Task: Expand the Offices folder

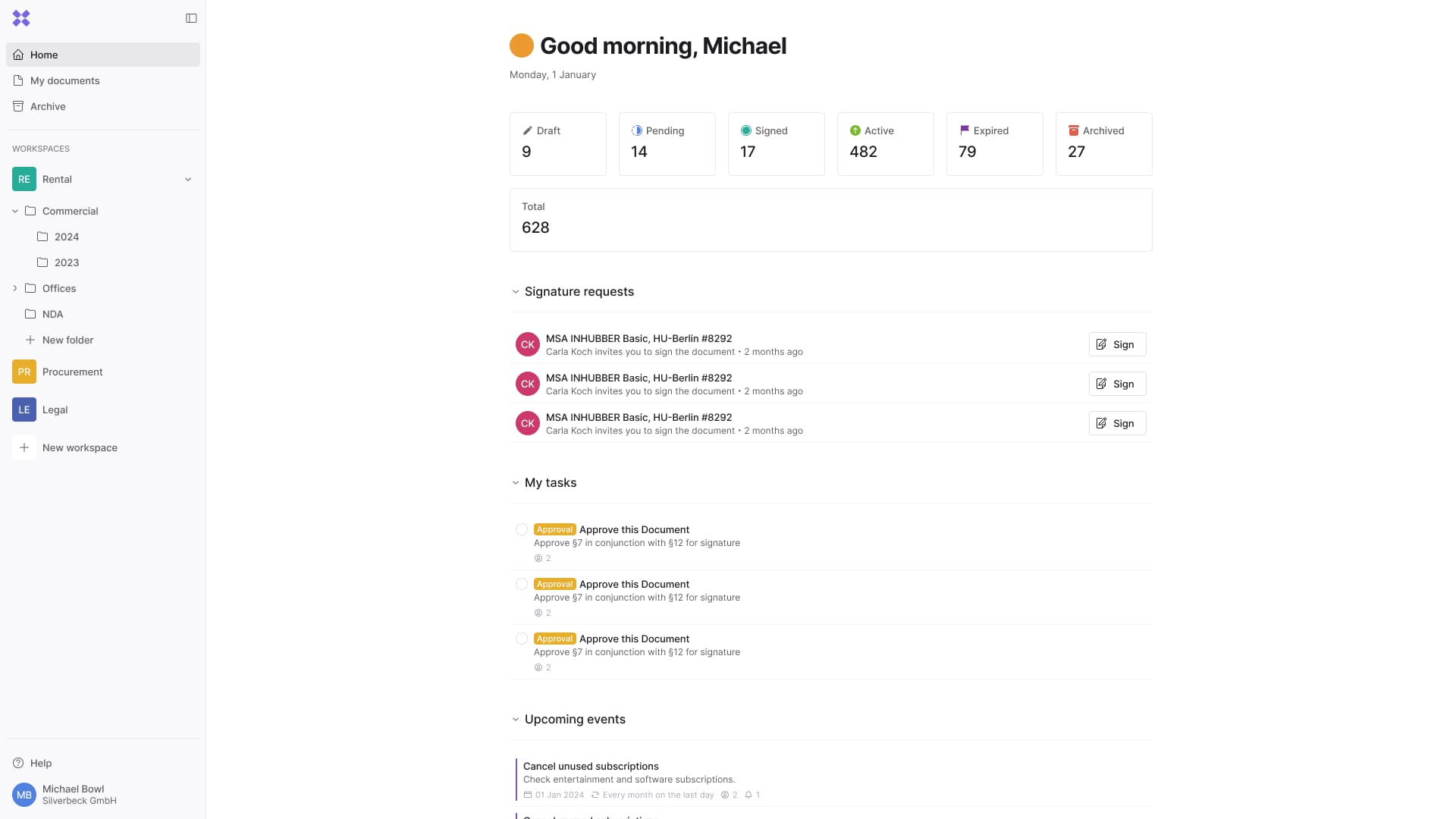Action: [15, 288]
